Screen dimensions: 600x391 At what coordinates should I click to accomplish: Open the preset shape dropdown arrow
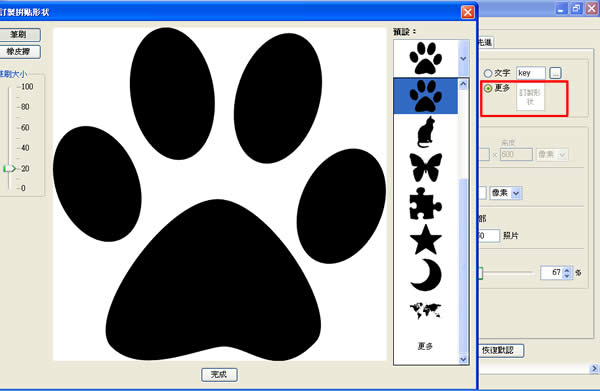463,59
